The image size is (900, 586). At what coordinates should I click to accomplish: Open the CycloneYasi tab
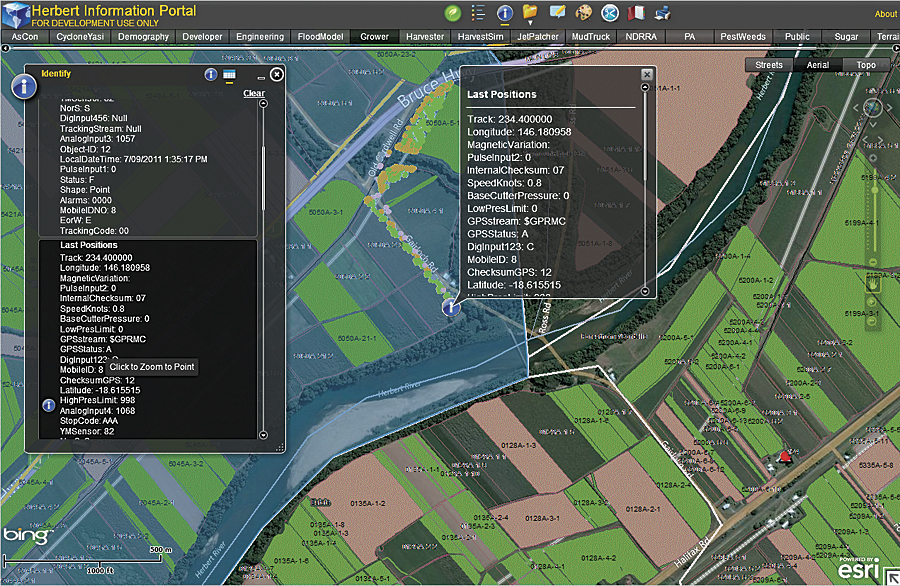[x=80, y=37]
